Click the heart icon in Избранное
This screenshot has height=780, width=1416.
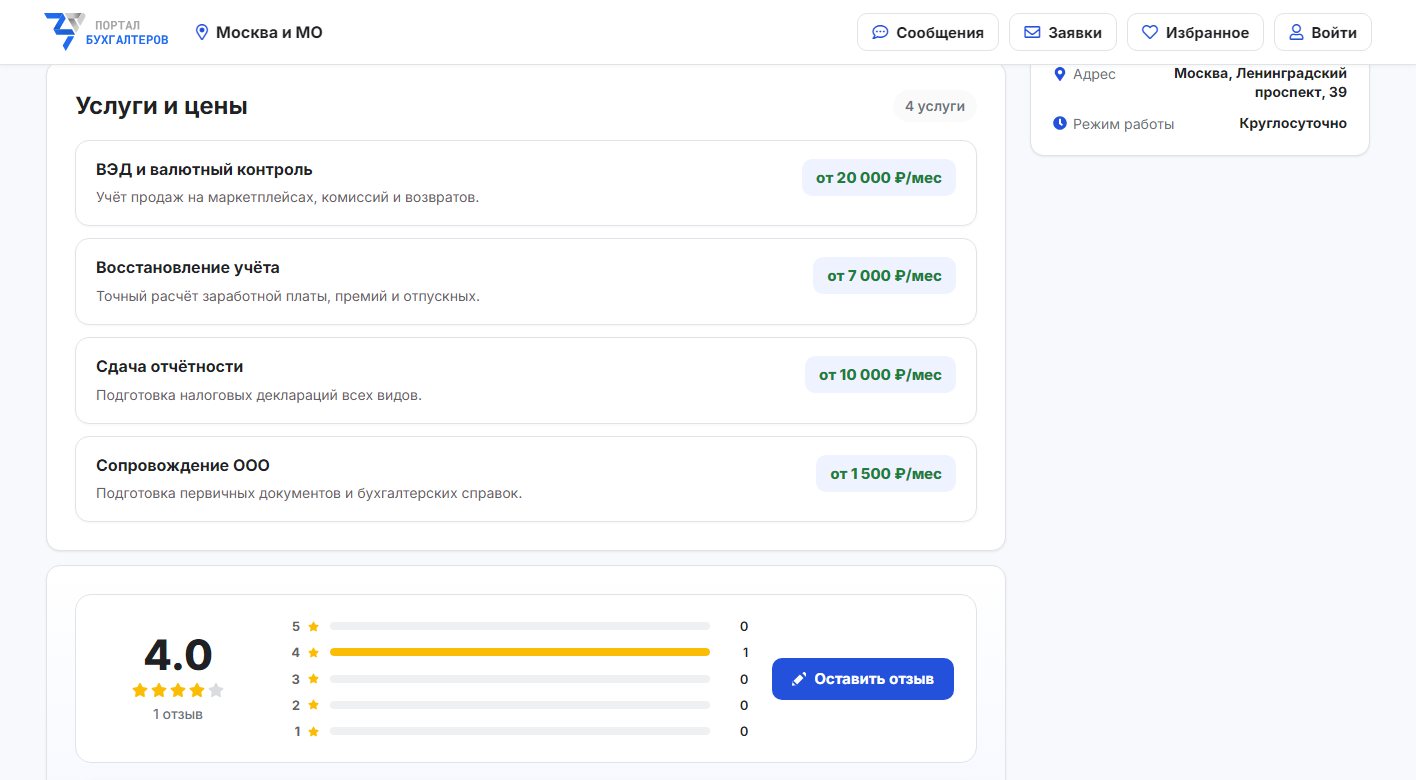[x=1150, y=32]
